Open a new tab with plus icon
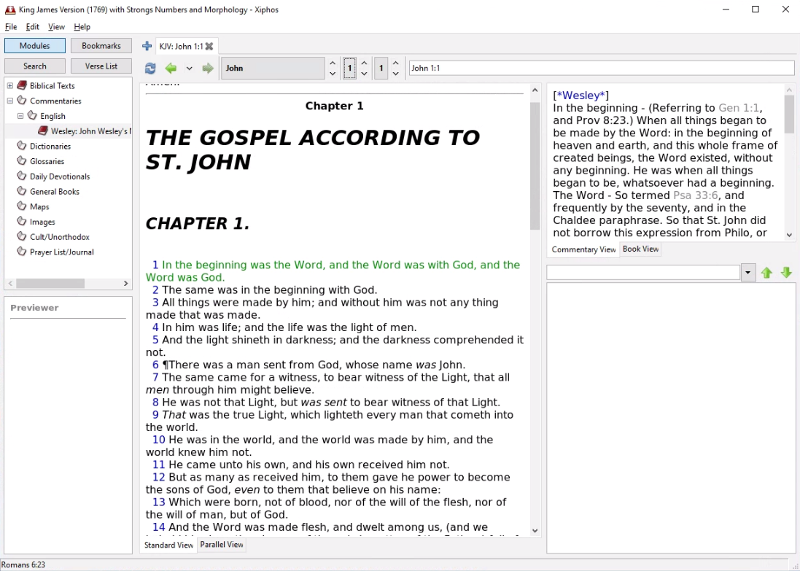This screenshot has height=571, width=800. pyautogui.click(x=147, y=46)
